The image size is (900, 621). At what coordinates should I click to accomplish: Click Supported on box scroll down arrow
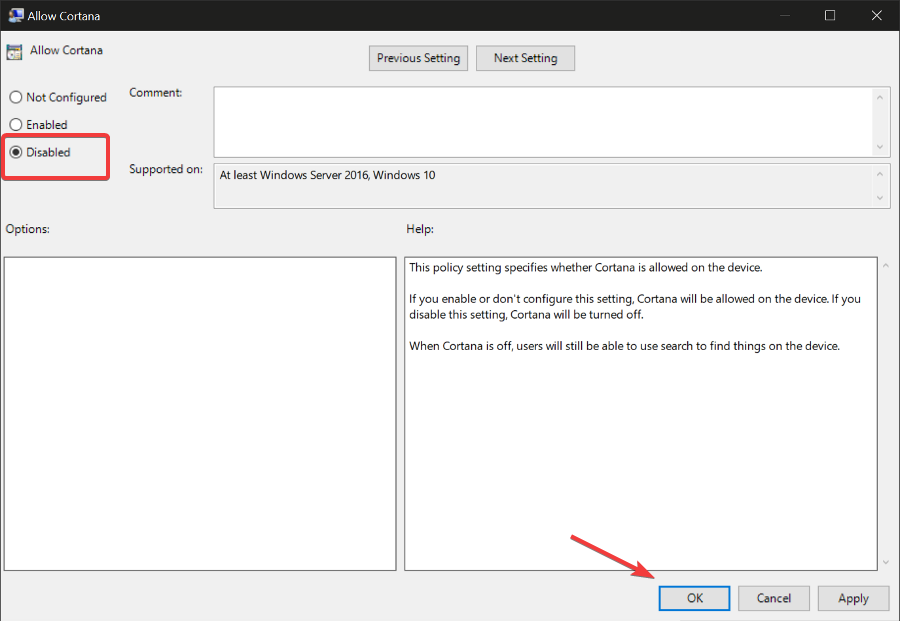click(x=880, y=198)
